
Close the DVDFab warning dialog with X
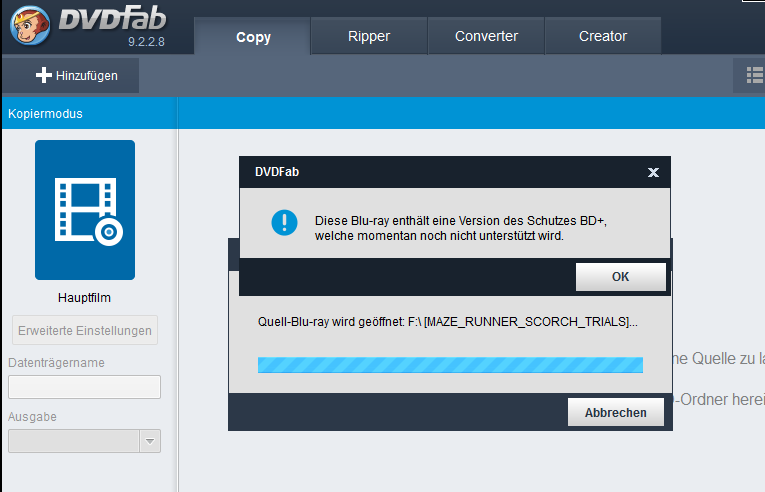(653, 172)
